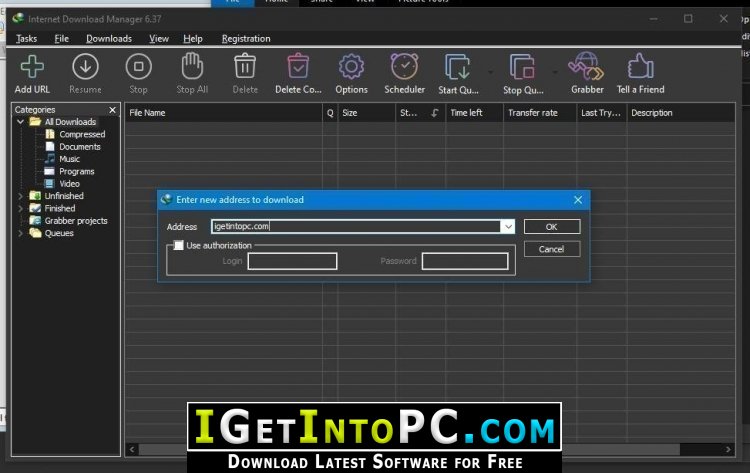This screenshot has width=750, height=473.
Task: Select the All Downloads folder
Action: click(x=70, y=122)
